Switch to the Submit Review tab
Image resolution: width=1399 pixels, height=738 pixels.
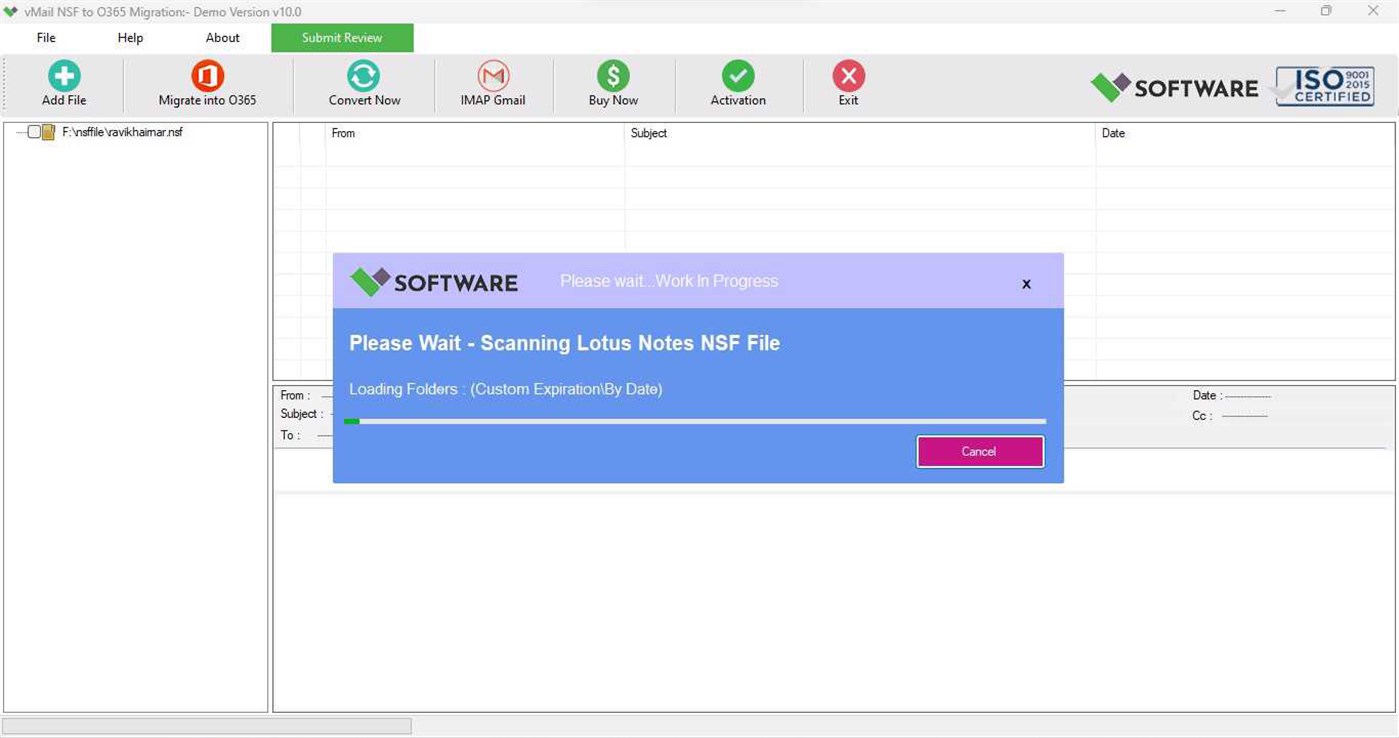[x=342, y=37]
